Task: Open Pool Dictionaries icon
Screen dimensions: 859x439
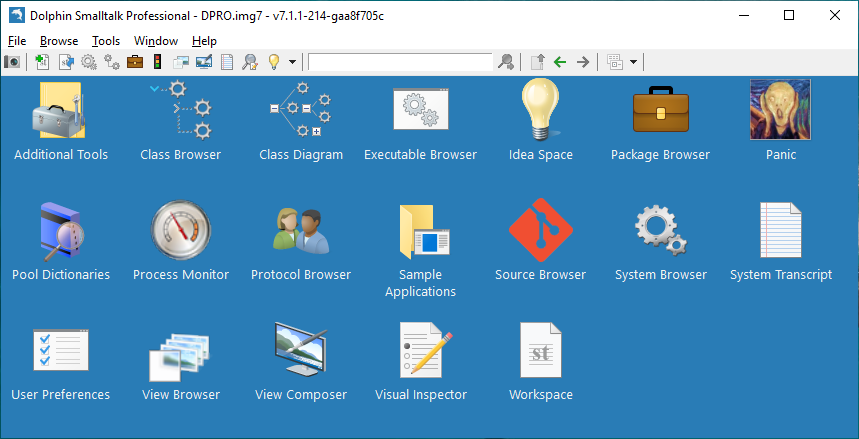Action: coord(60,231)
